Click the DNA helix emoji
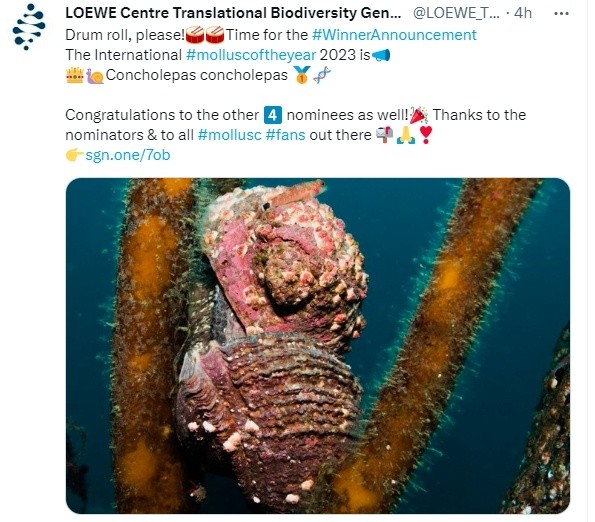The width and height of the screenshot is (595, 522). point(322,75)
